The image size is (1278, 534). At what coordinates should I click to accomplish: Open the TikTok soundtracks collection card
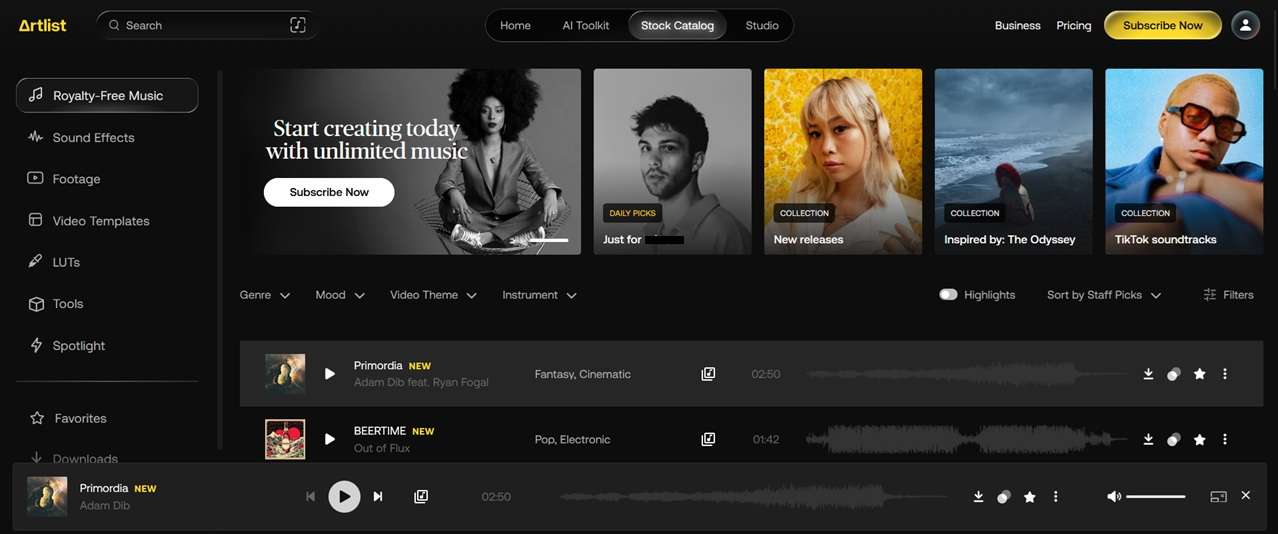1184,161
